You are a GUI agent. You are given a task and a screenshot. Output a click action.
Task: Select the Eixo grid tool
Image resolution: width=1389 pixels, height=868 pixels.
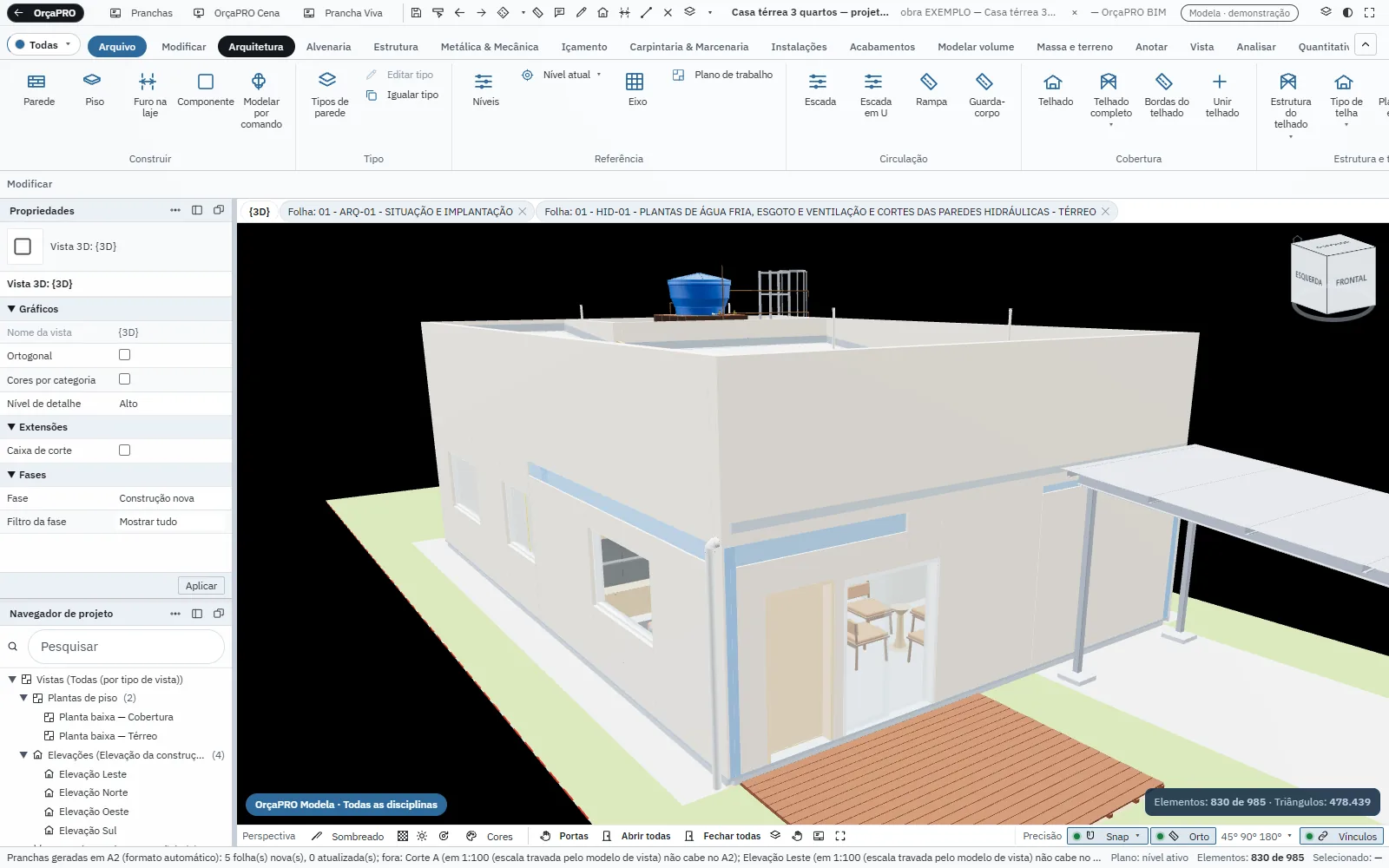pyautogui.click(x=637, y=90)
